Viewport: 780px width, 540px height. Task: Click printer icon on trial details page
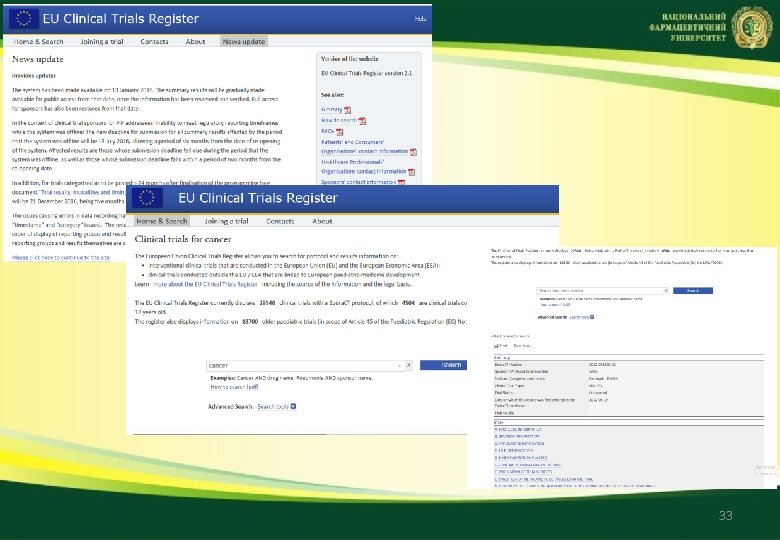(496, 346)
